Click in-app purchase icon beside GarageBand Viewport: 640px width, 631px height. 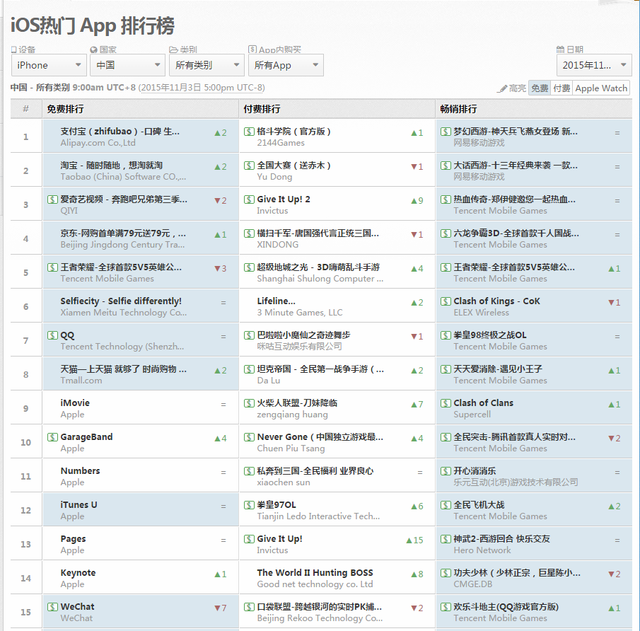coord(52,437)
